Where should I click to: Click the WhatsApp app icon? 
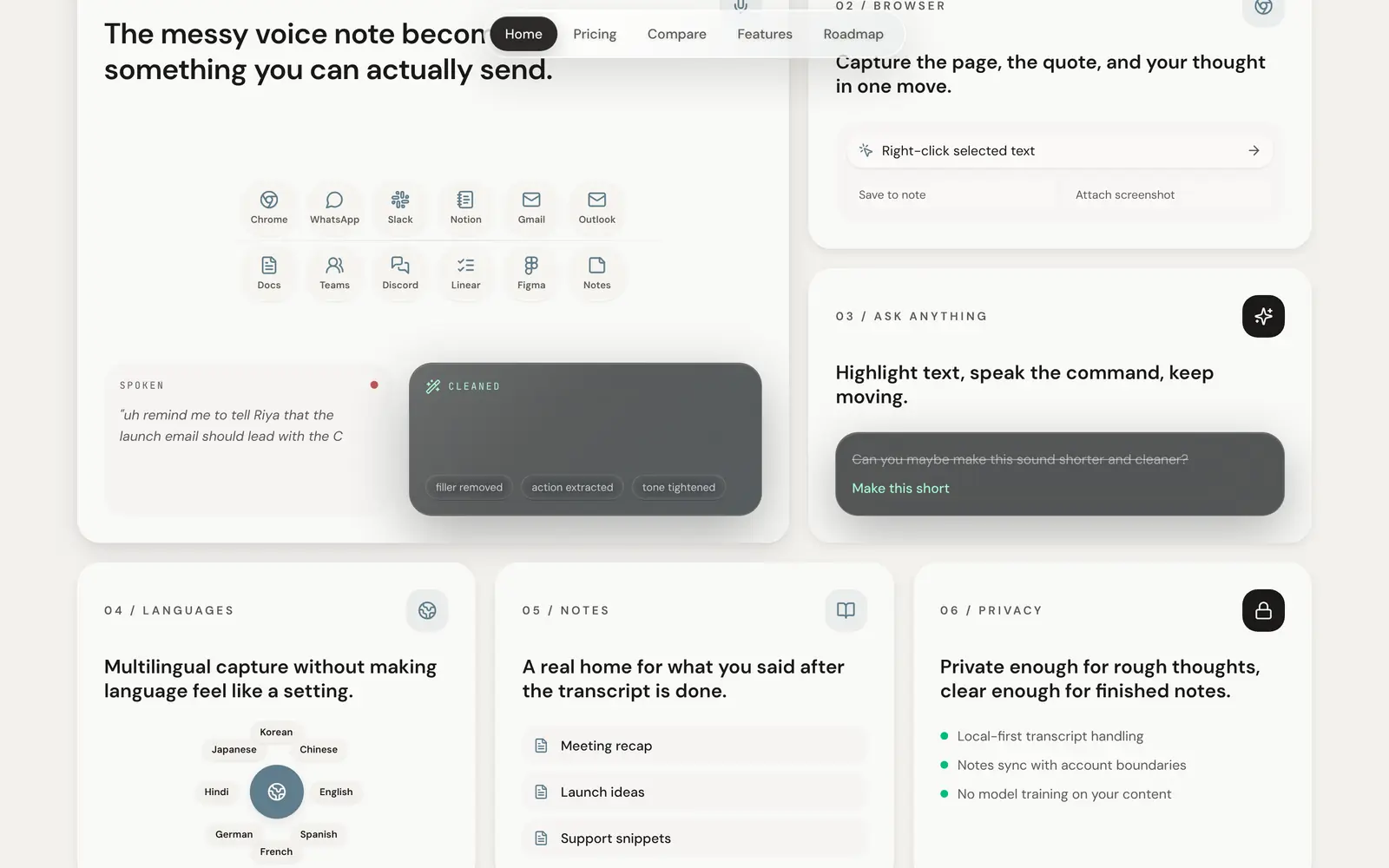[334, 200]
